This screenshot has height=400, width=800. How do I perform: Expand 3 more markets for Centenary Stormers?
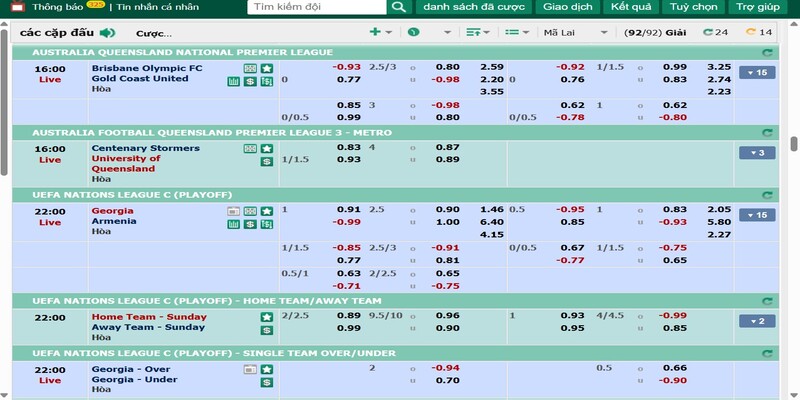point(757,153)
